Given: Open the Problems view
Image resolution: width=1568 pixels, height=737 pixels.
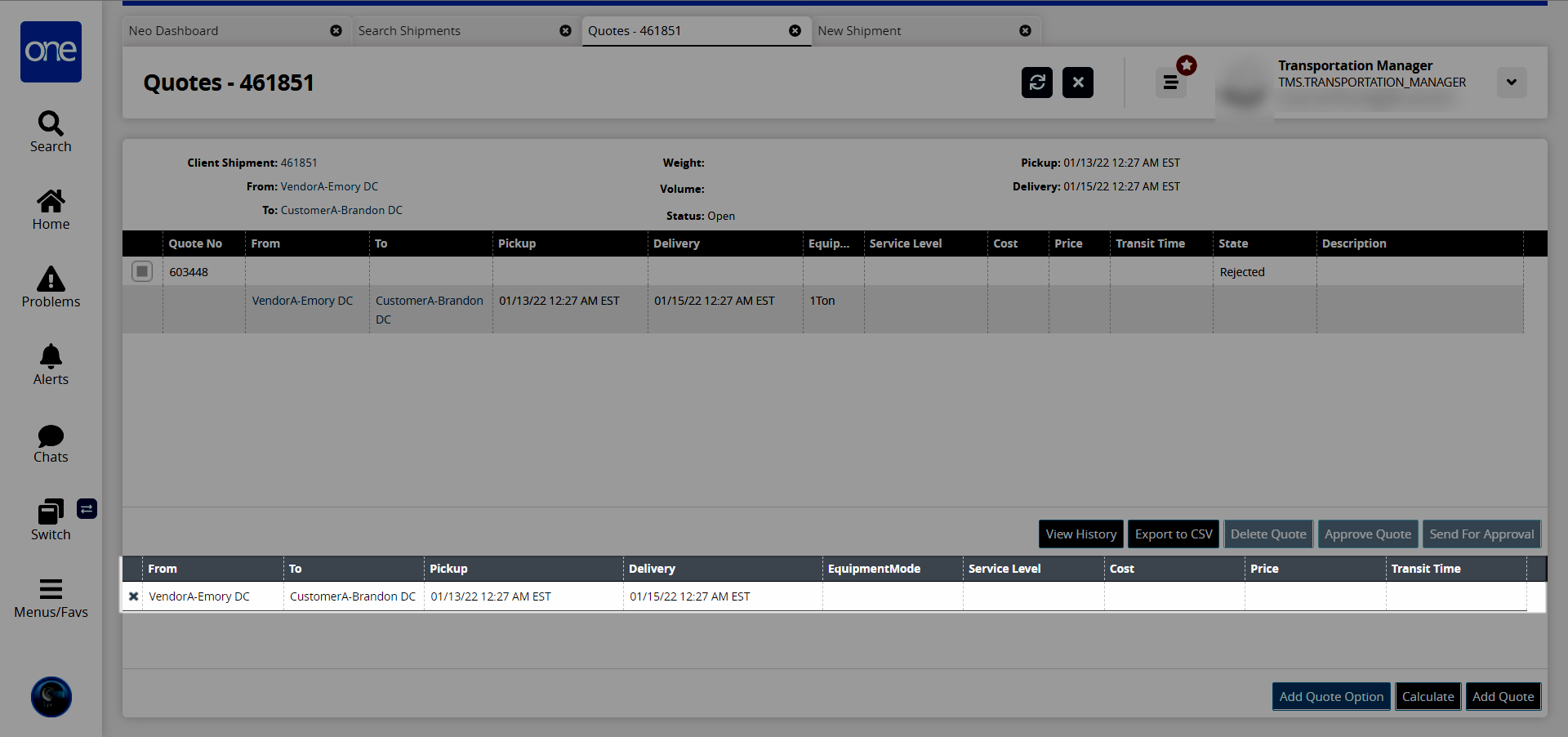Looking at the screenshot, I should [51, 288].
